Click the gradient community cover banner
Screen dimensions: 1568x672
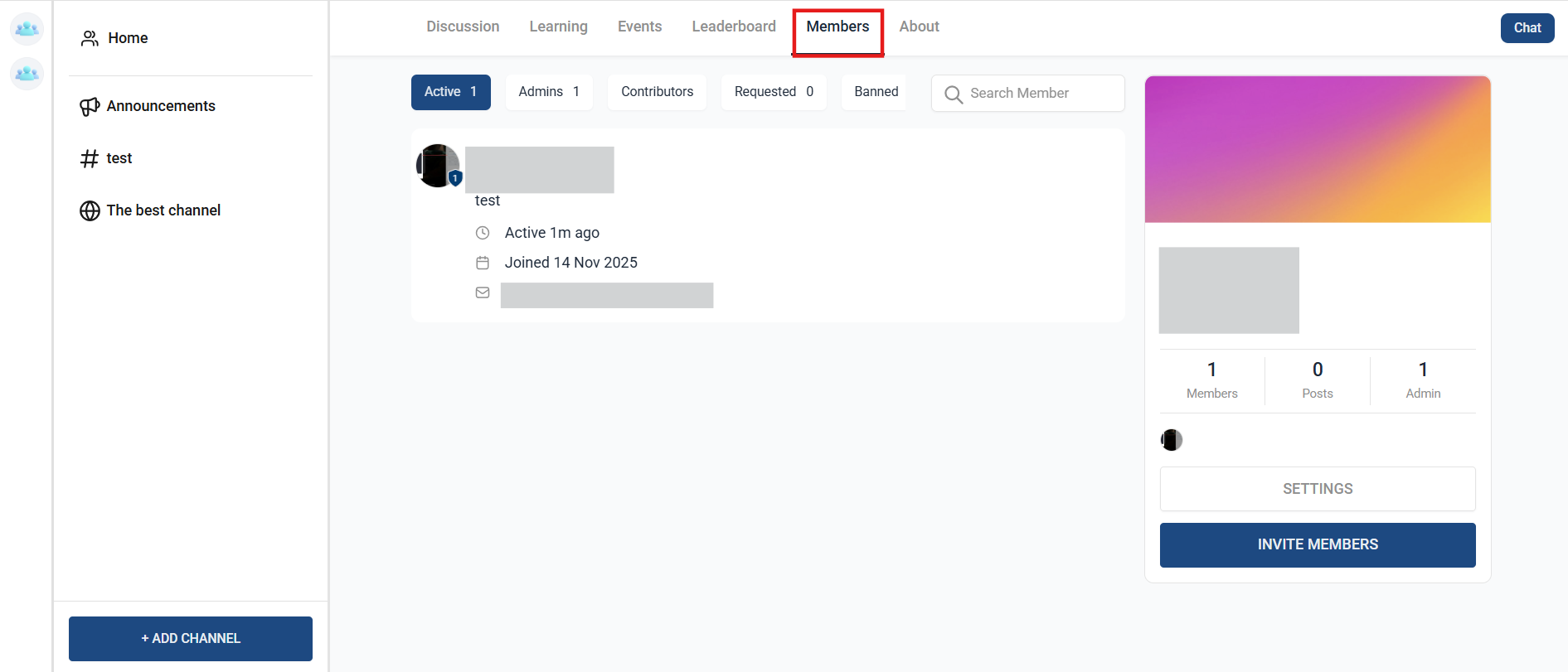(1317, 149)
